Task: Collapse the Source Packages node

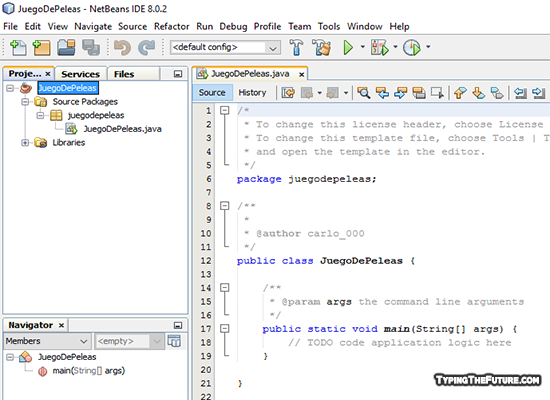Action: (25, 102)
